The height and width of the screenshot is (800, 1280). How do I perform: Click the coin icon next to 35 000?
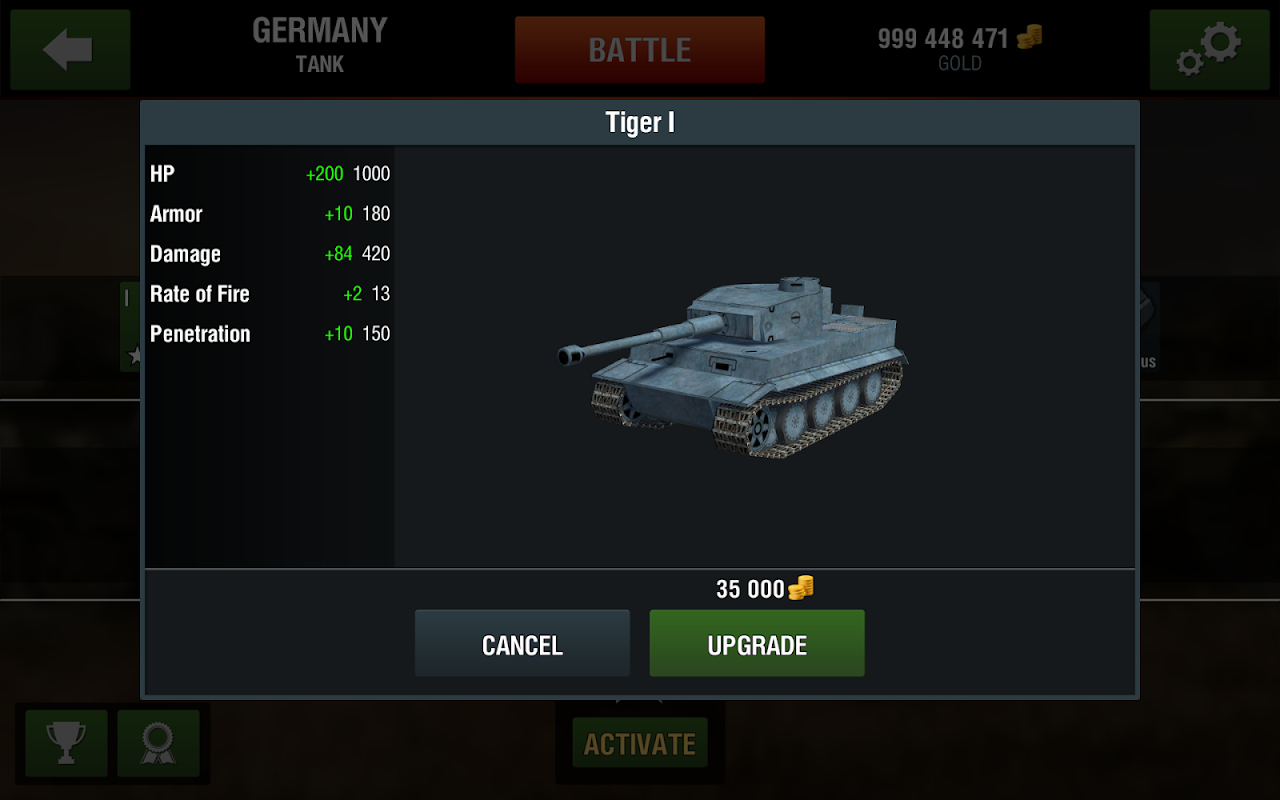pyautogui.click(x=801, y=589)
